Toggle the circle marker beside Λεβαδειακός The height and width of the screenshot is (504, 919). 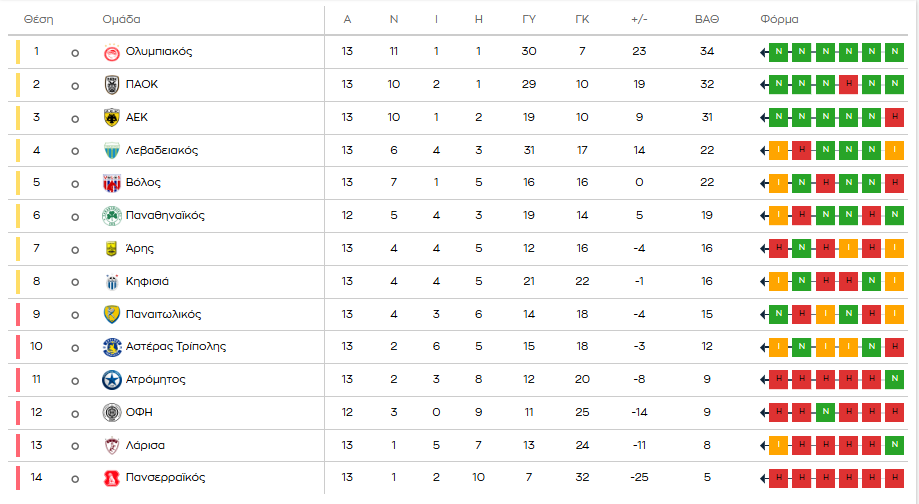pos(75,151)
